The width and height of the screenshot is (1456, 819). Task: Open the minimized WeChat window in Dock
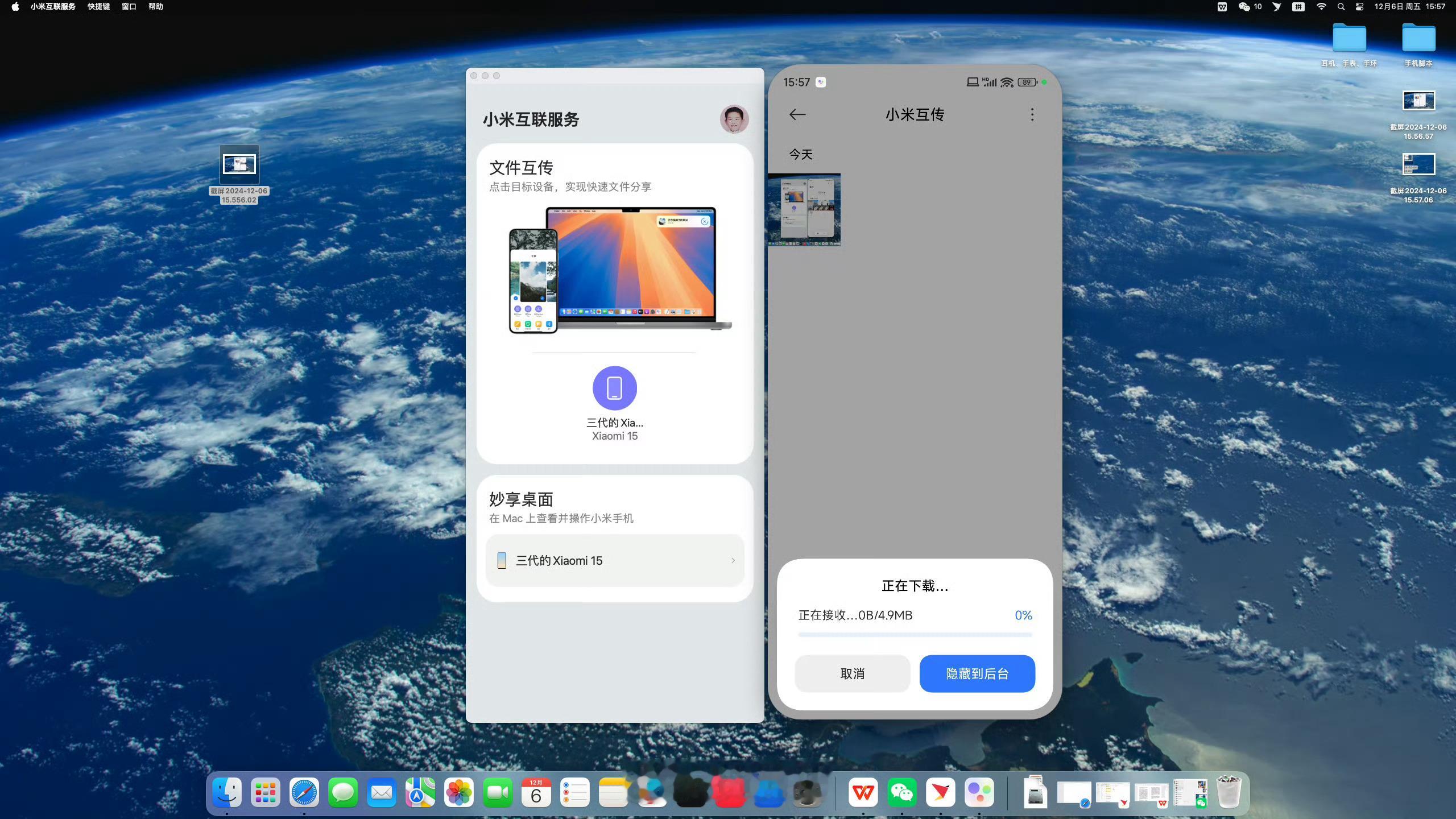point(1190,793)
